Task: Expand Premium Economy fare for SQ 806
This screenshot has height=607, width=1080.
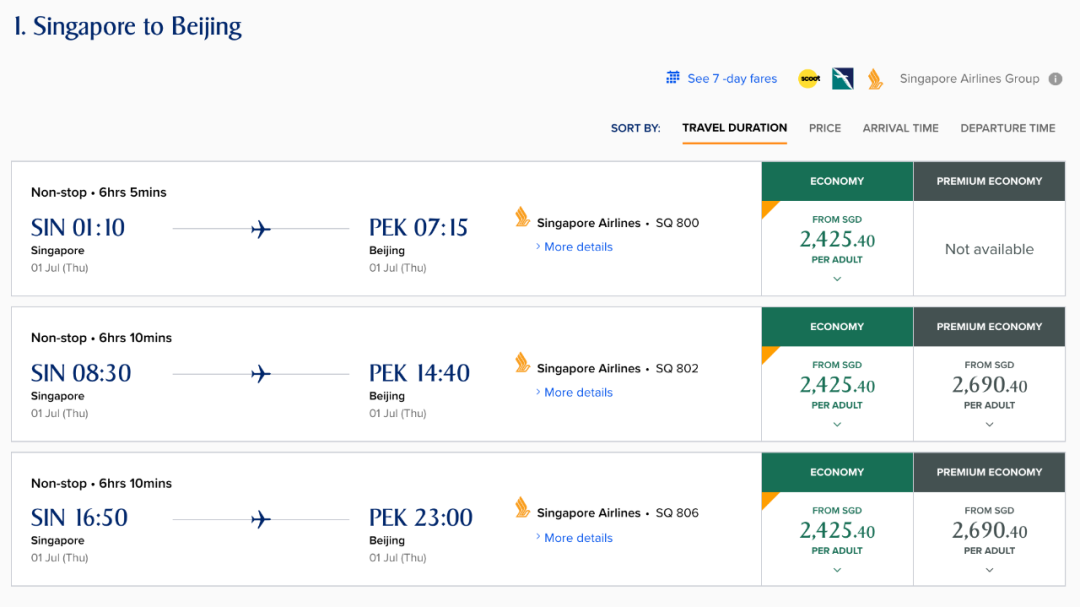Action: (x=989, y=570)
